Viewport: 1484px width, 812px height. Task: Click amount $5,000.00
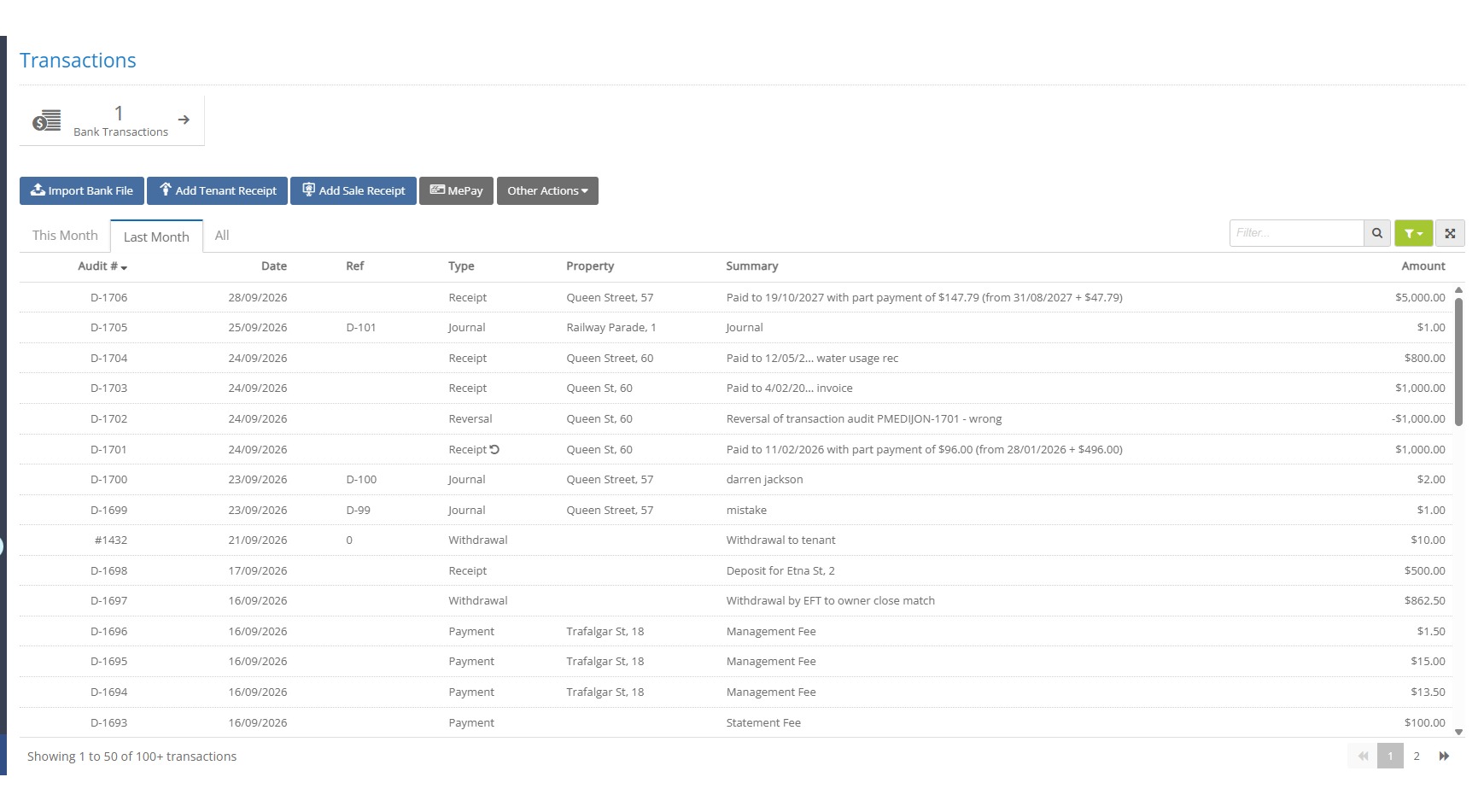coord(1420,298)
